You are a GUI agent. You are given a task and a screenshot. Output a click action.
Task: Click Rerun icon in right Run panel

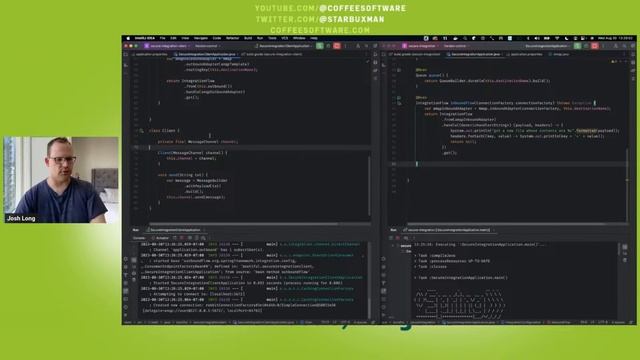(x=391, y=238)
